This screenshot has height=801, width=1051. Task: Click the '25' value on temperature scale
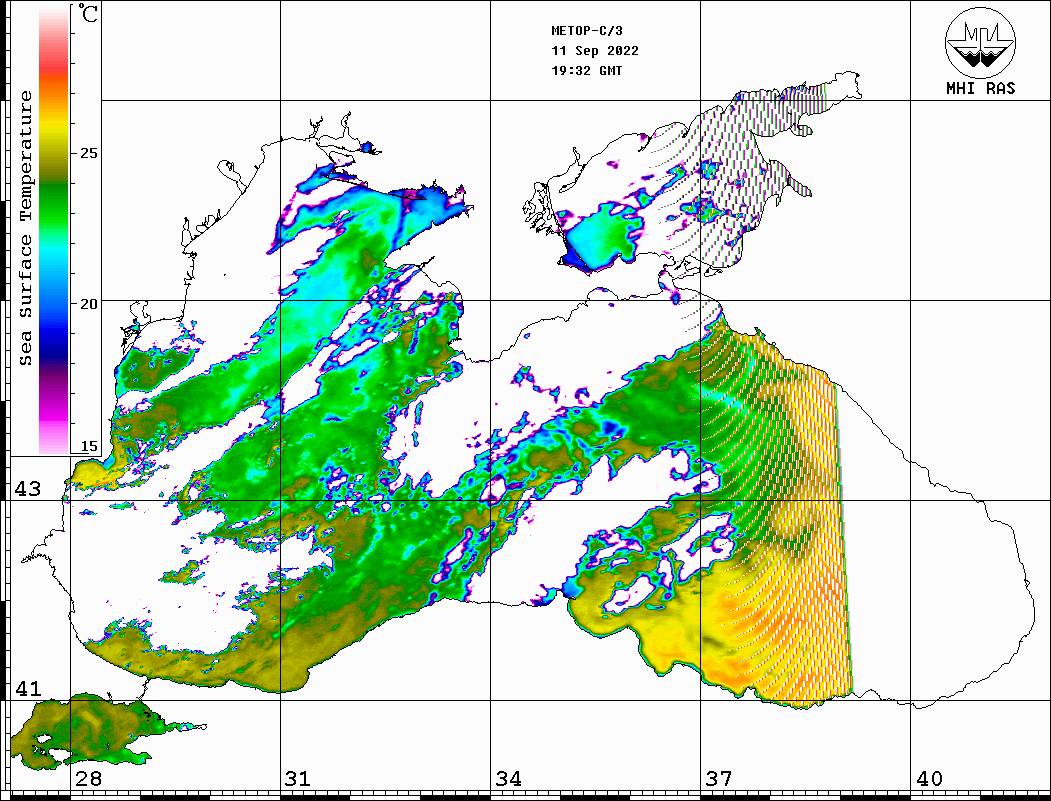pyautogui.click(x=88, y=153)
